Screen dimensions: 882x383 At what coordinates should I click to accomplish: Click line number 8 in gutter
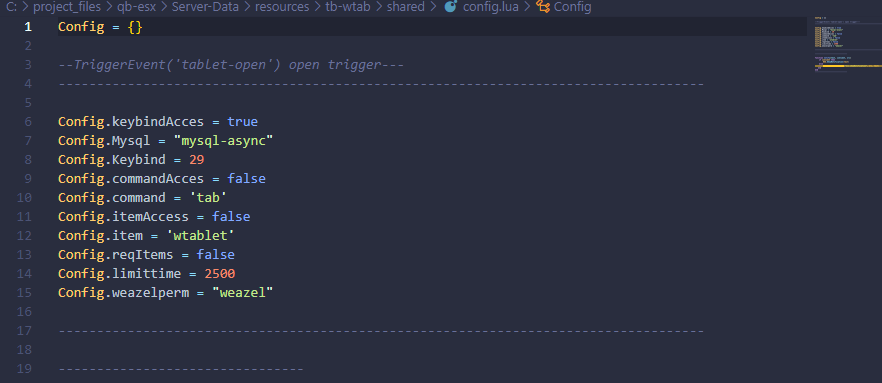28,160
